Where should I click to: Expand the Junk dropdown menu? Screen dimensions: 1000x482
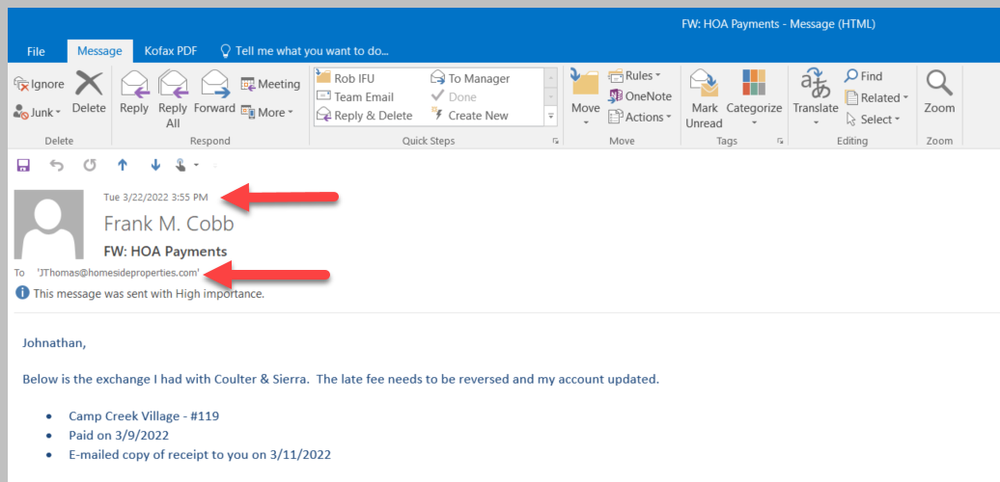tap(38, 112)
